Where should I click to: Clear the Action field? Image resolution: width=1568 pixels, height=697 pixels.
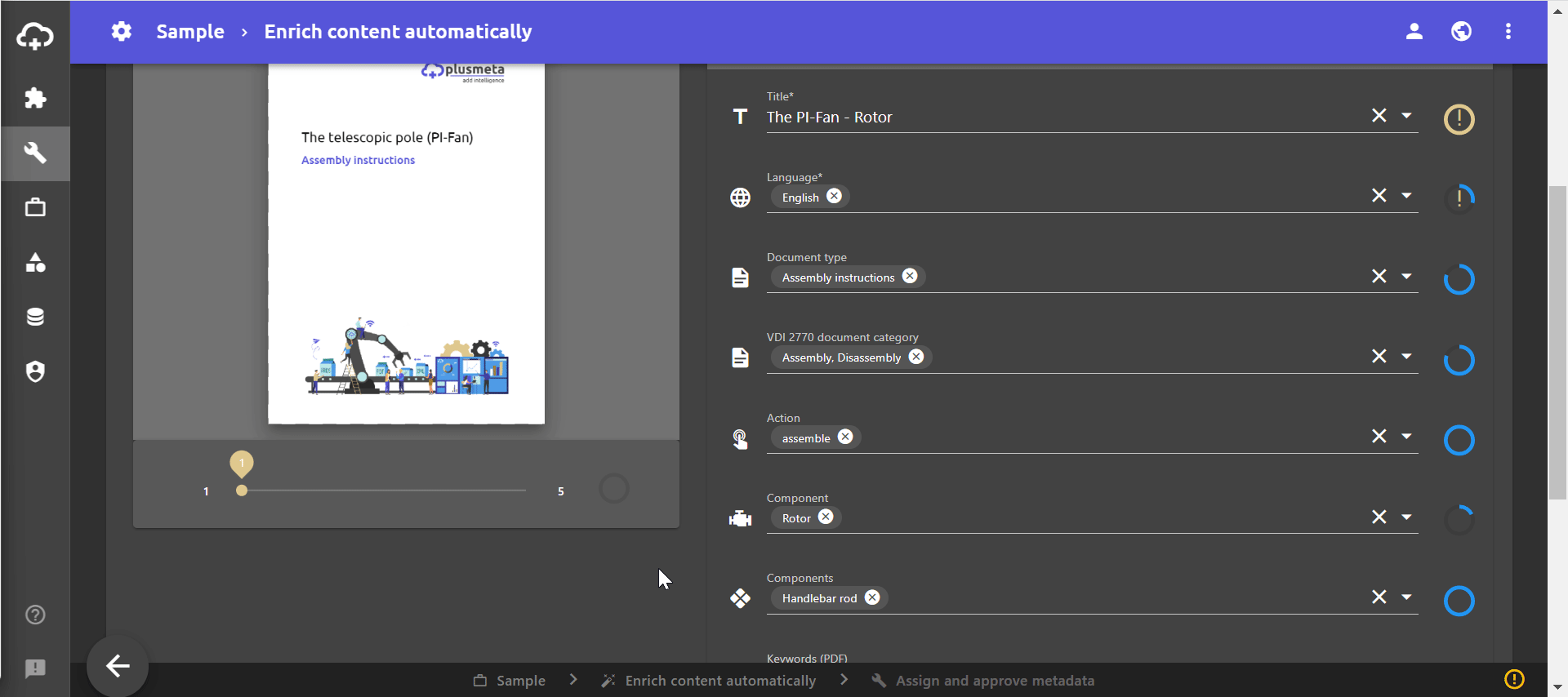coord(1379,436)
